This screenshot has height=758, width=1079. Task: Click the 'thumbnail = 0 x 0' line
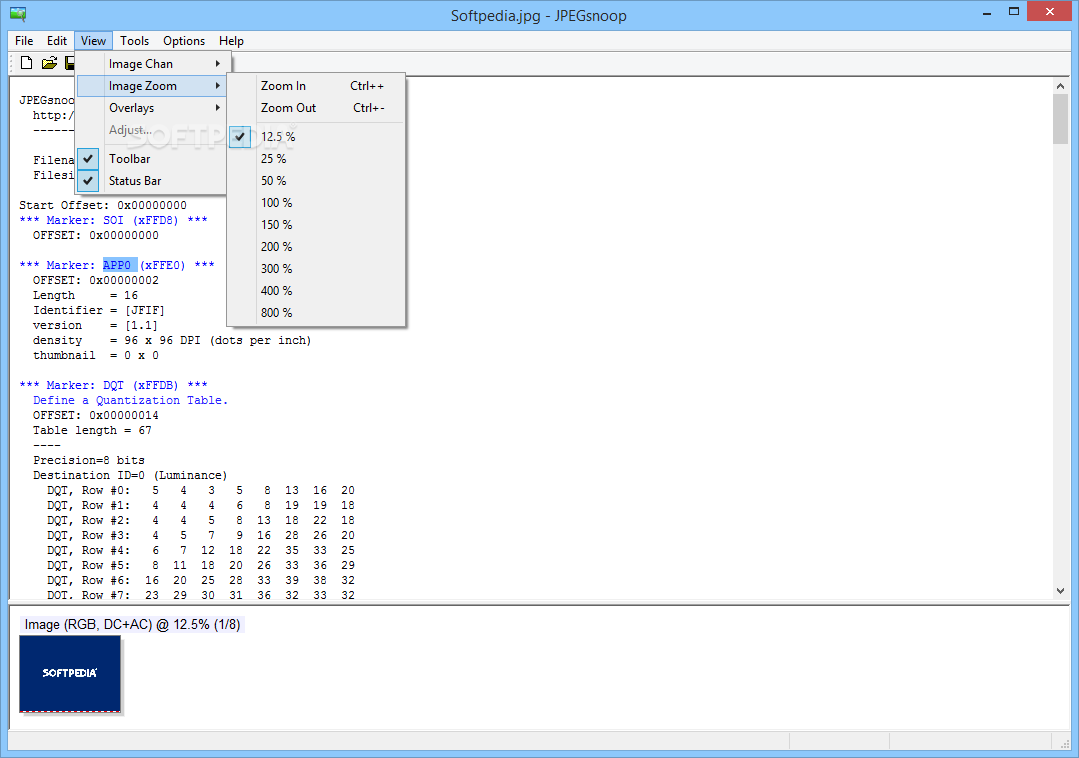[x=96, y=356]
